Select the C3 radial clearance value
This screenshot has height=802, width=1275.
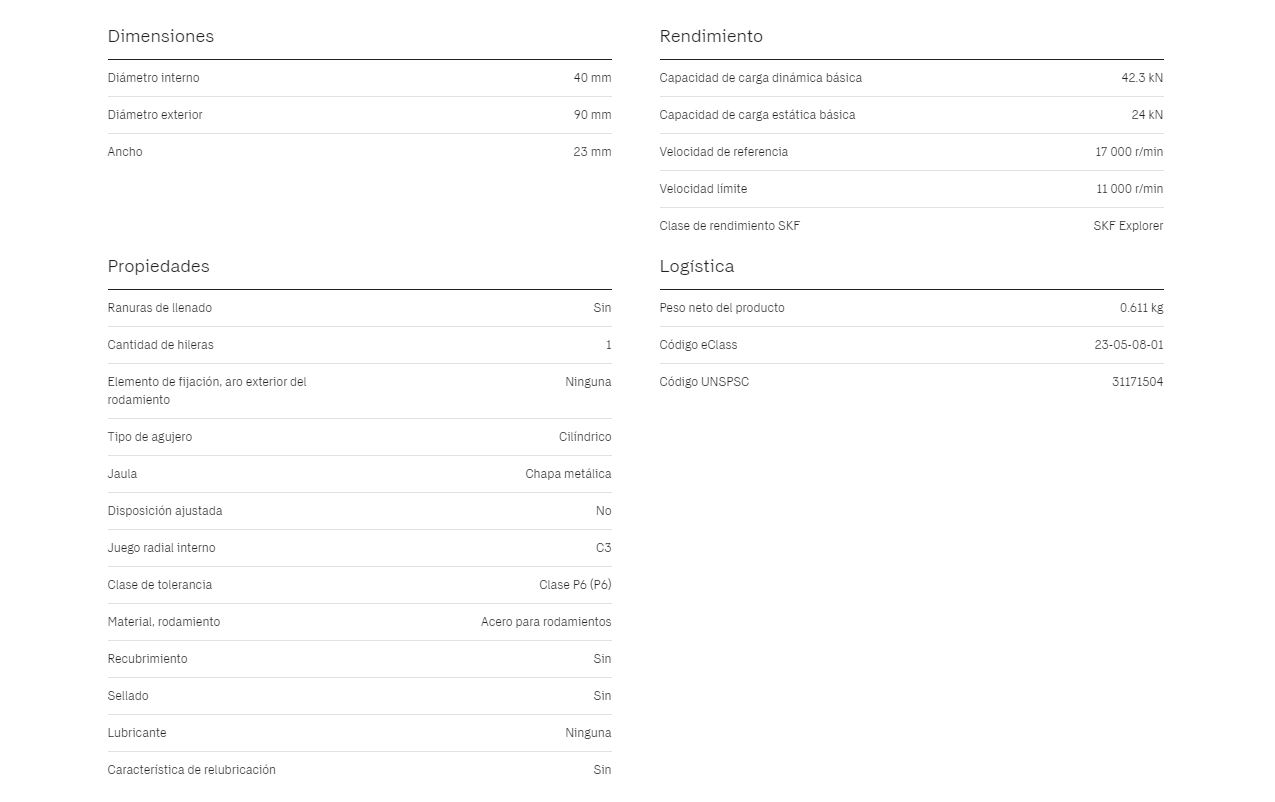click(x=603, y=548)
